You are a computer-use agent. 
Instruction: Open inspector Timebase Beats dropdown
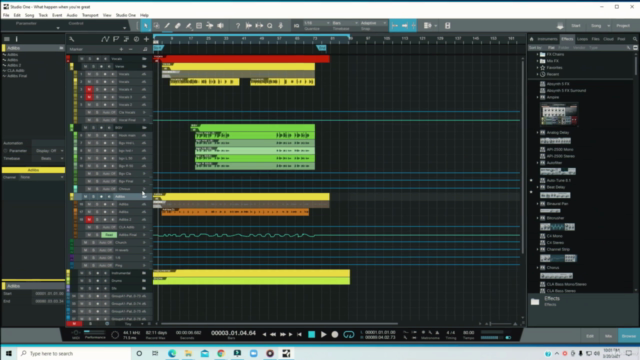pyautogui.click(x=49, y=158)
